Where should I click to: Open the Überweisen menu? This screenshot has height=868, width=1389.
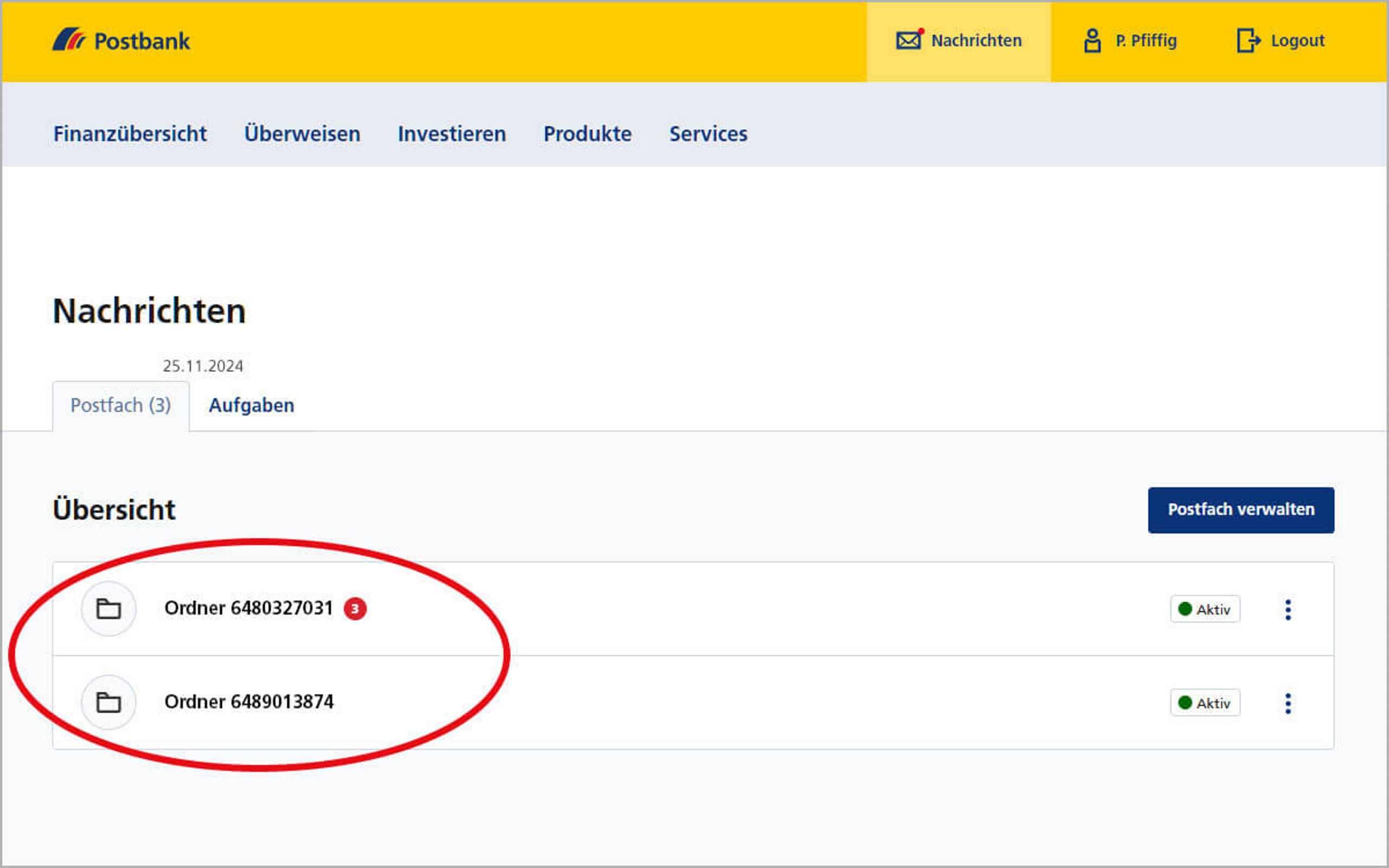(x=302, y=134)
